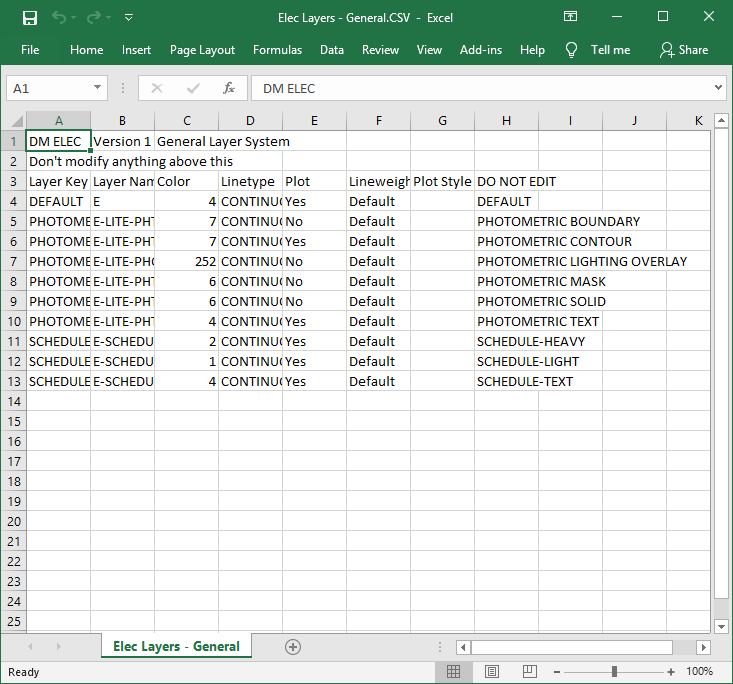Image resolution: width=733 pixels, height=684 pixels.
Task: Switch to Page Layout view icon
Action: pos(491,672)
